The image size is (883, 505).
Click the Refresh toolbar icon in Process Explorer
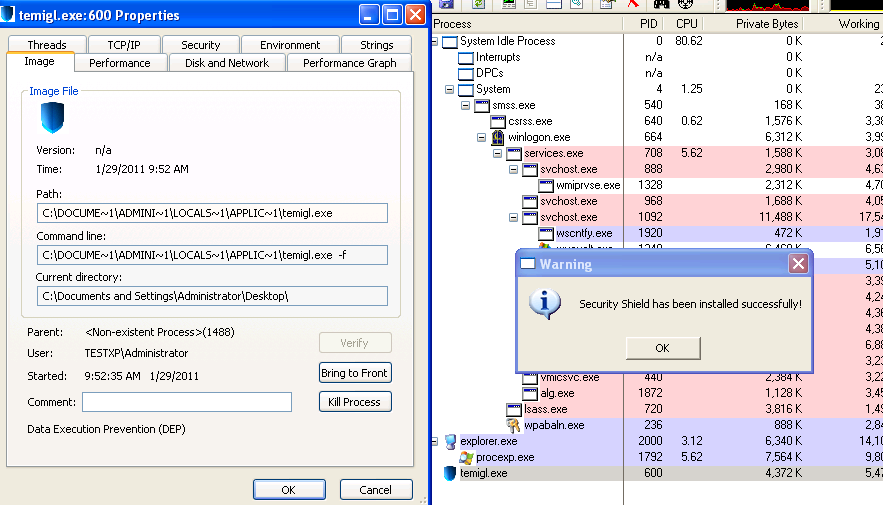[x=479, y=4]
